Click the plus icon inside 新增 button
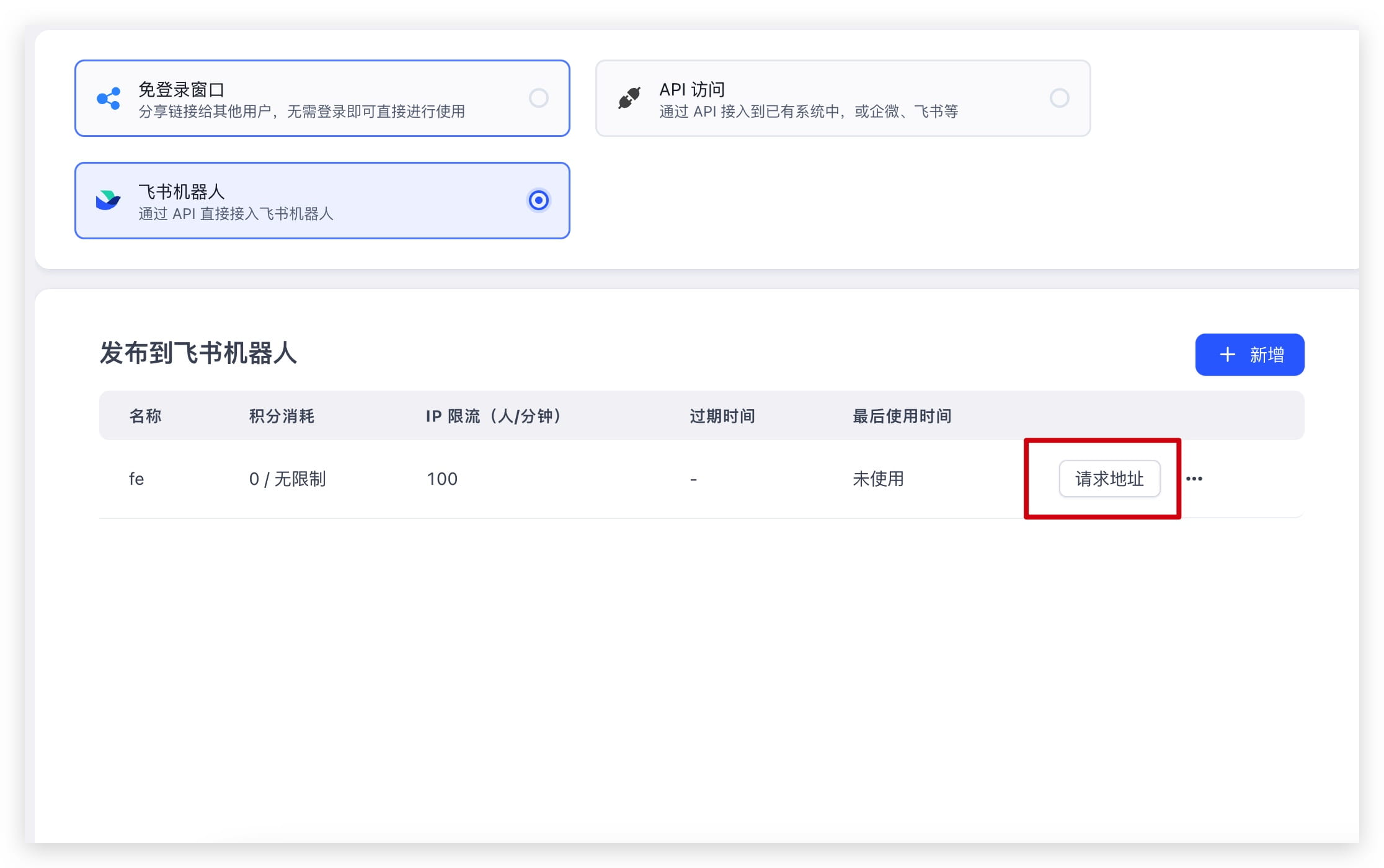This screenshot has height=868, width=1384. point(1228,354)
